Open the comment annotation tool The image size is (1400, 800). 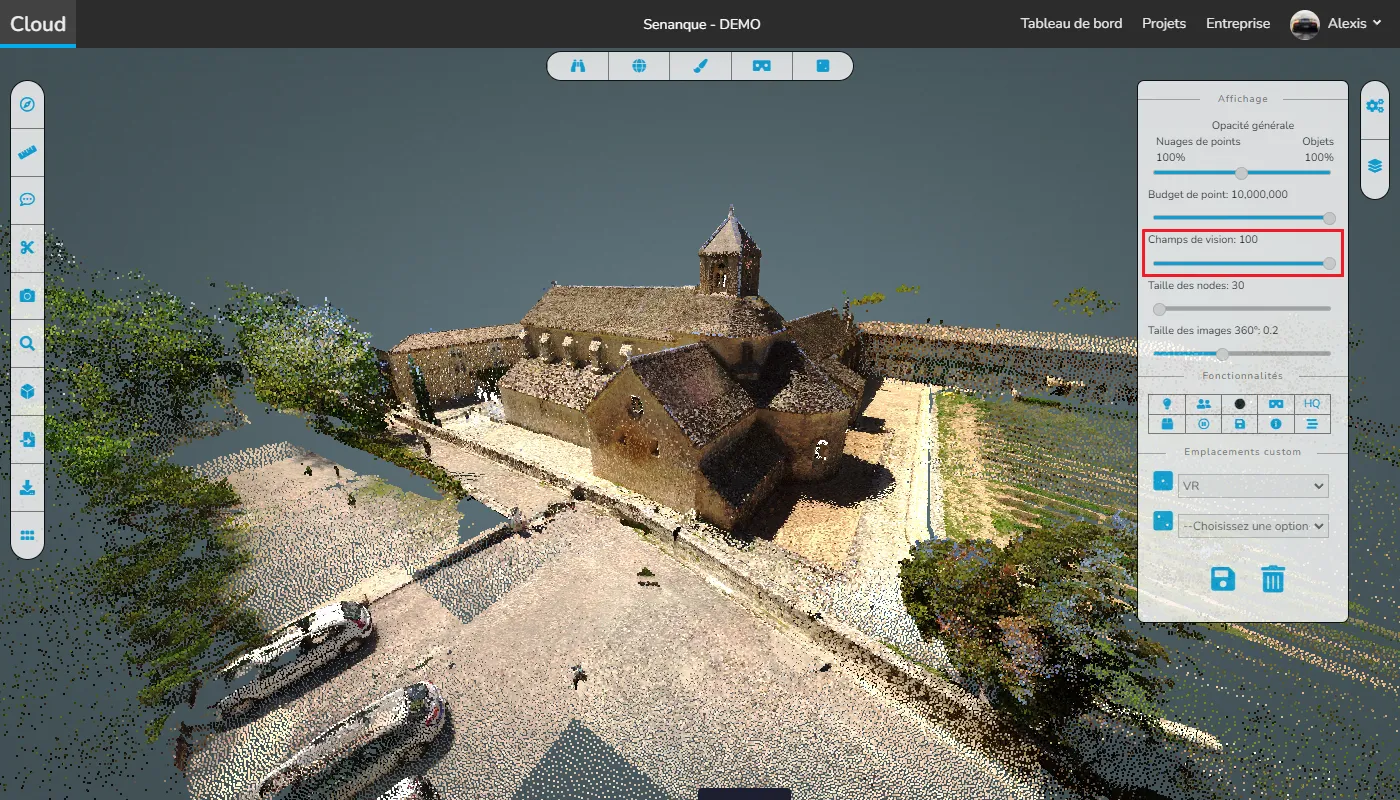tap(27, 200)
